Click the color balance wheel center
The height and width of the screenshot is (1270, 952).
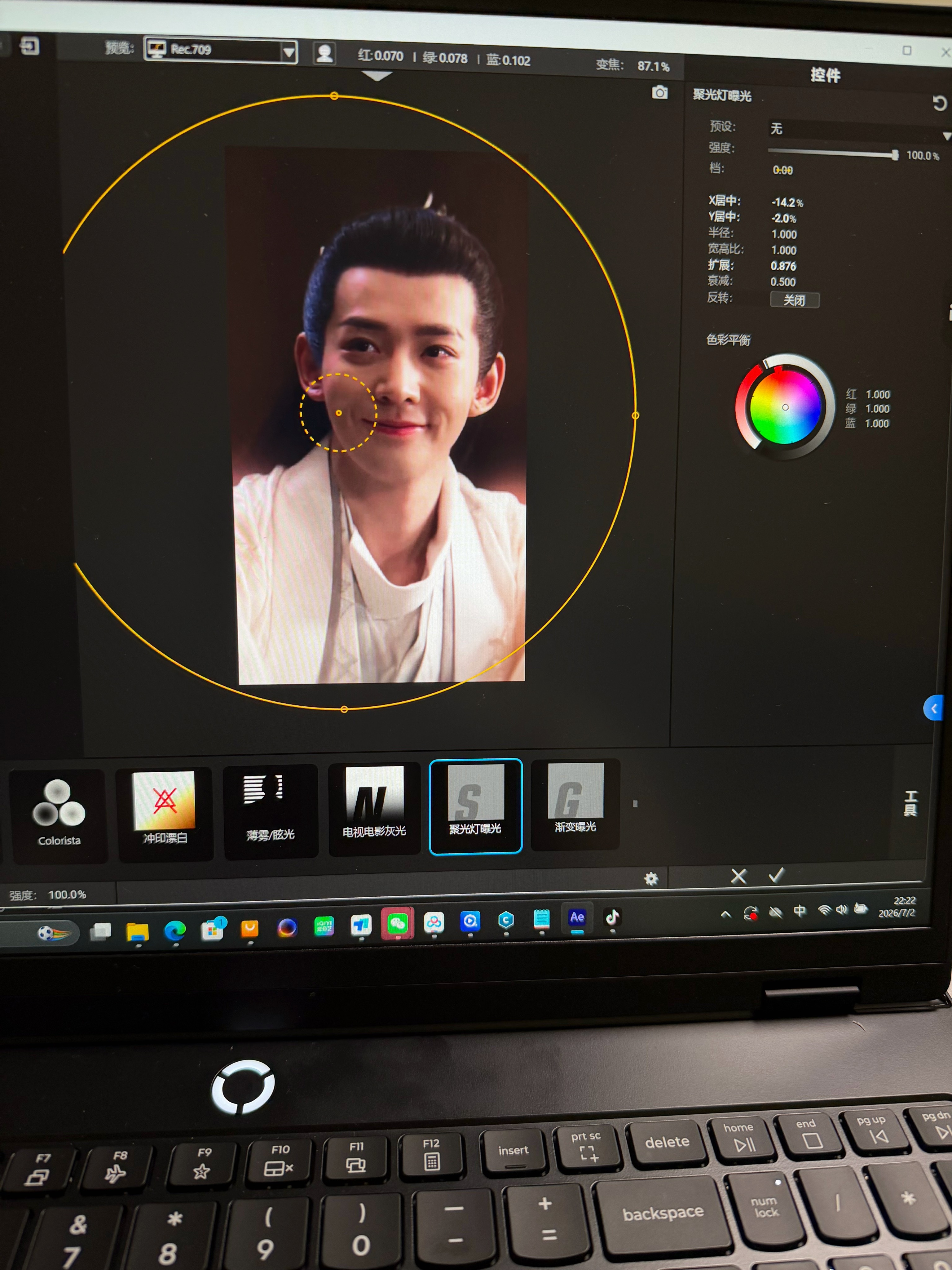785,407
